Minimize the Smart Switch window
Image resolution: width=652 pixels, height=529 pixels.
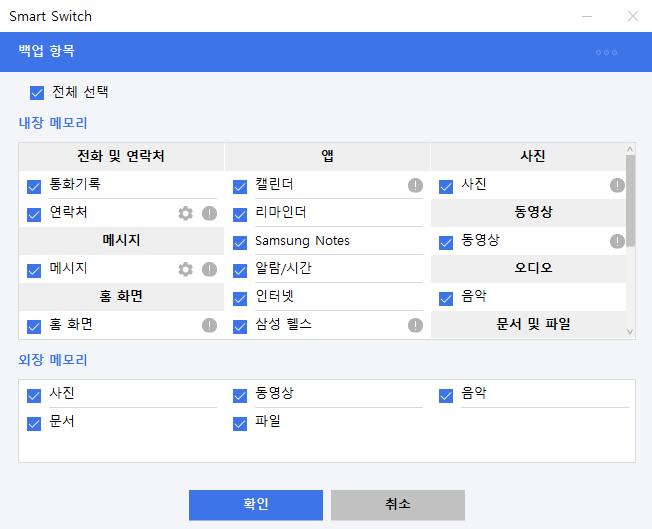pyautogui.click(x=587, y=16)
